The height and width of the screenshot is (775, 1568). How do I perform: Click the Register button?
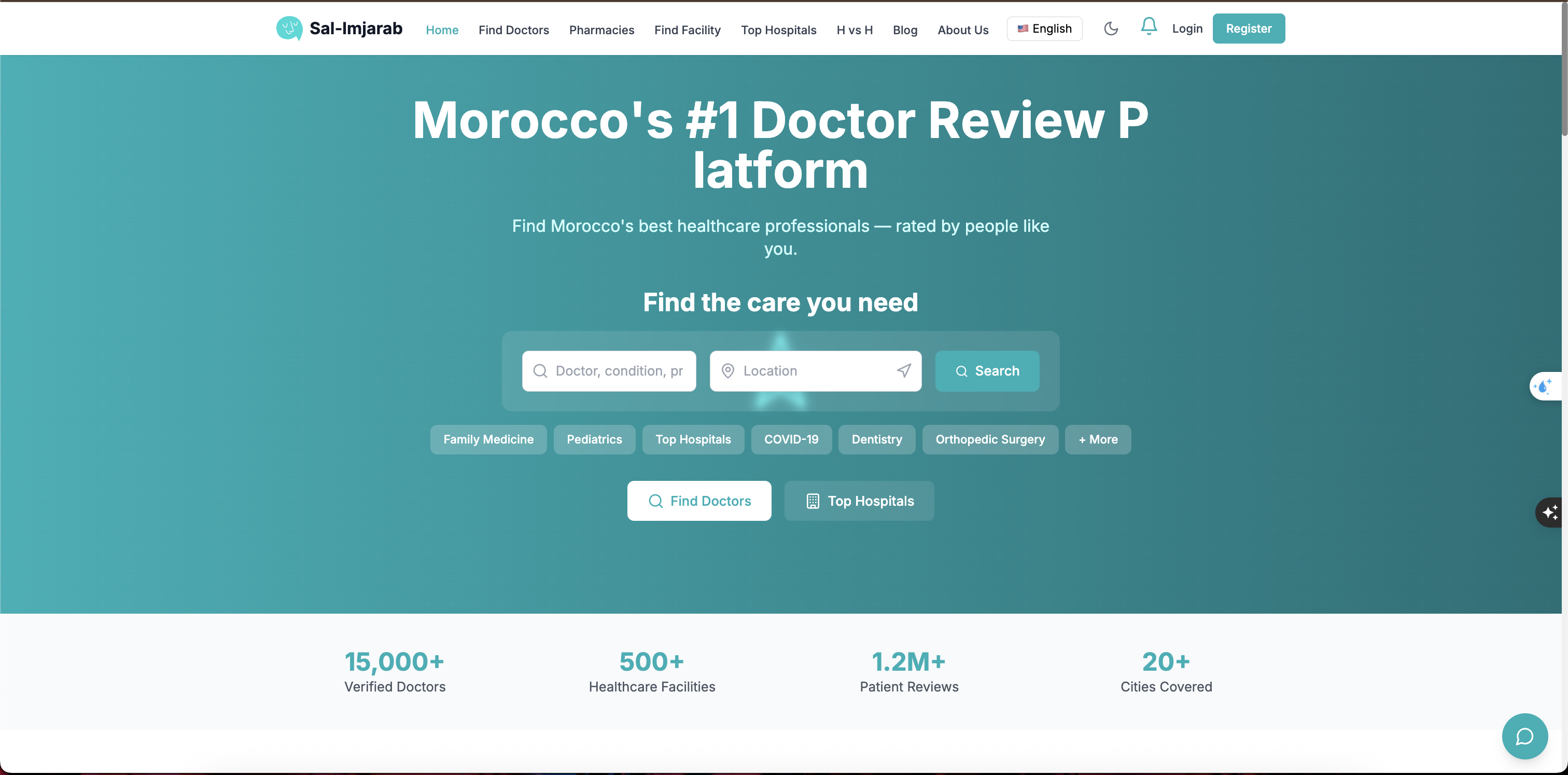pos(1249,29)
